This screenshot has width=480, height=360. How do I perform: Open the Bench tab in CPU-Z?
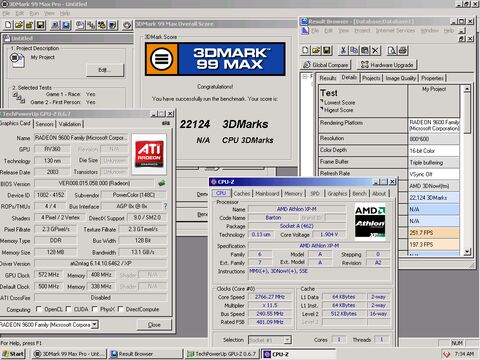[359, 193]
